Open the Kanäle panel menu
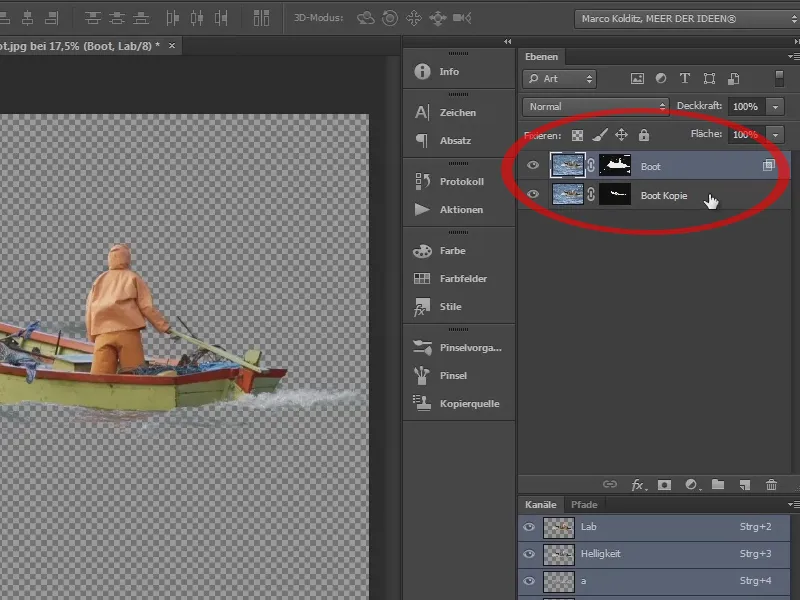 pyautogui.click(x=793, y=504)
